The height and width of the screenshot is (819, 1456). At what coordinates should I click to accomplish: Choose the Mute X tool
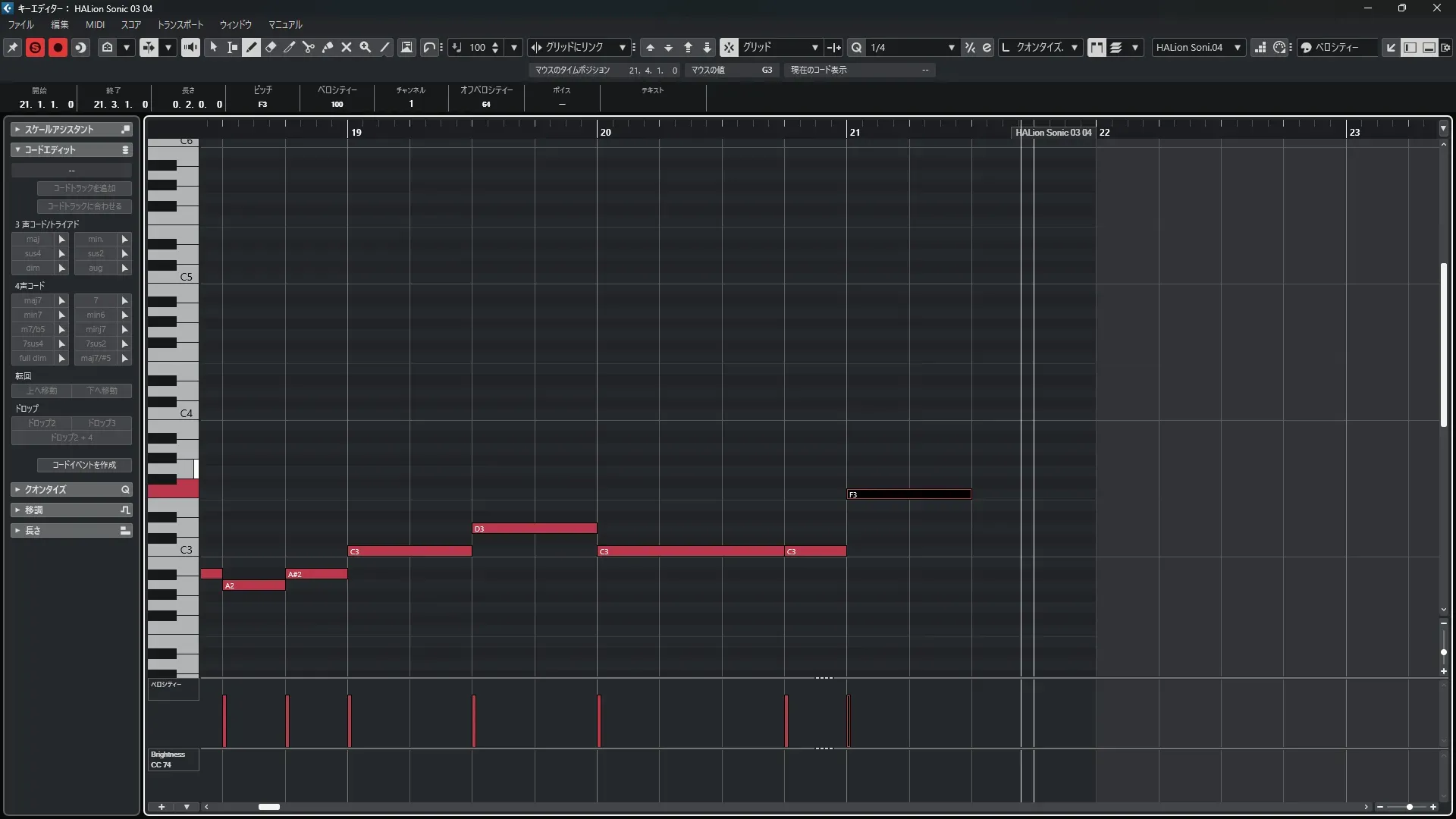point(347,47)
